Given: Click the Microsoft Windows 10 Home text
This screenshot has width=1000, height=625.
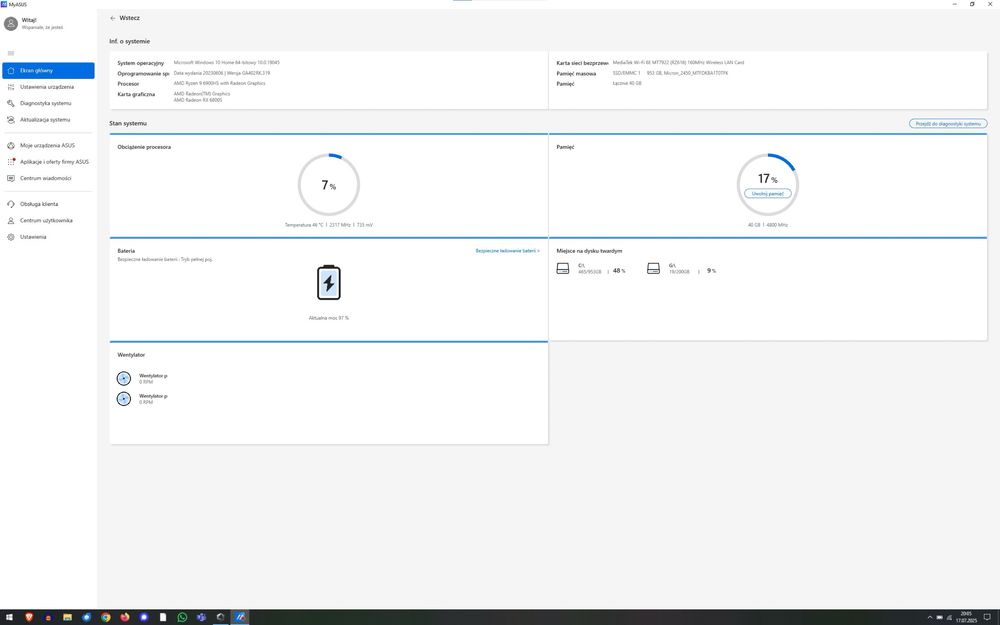Looking at the screenshot, I should click(226, 62).
